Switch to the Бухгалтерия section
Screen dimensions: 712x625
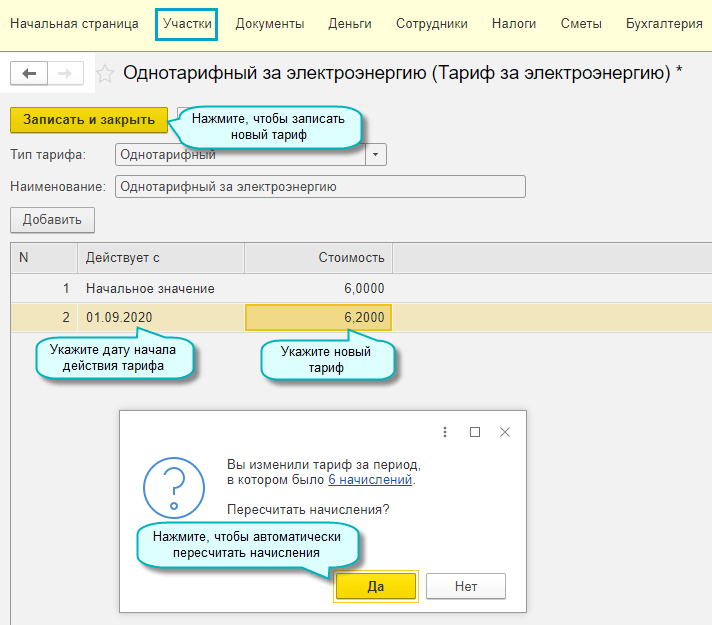(664, 24)
